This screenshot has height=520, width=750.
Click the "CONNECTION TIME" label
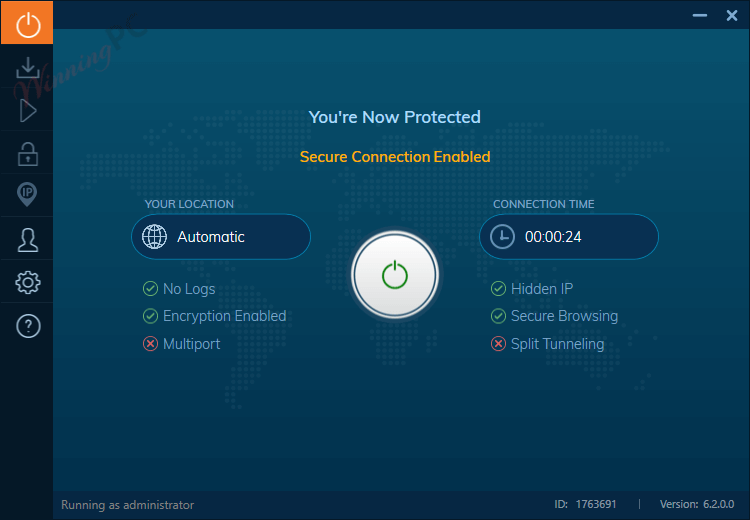click(543, 204)
